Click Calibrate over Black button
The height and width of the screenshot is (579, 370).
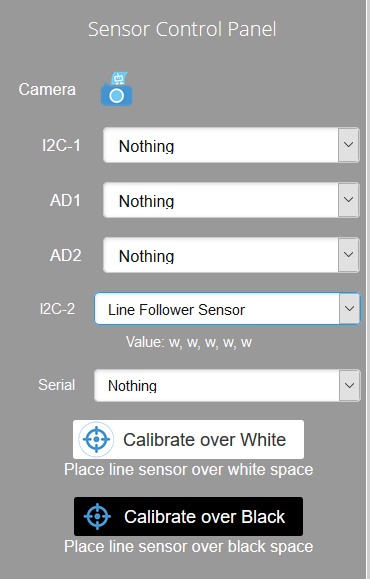188,516
